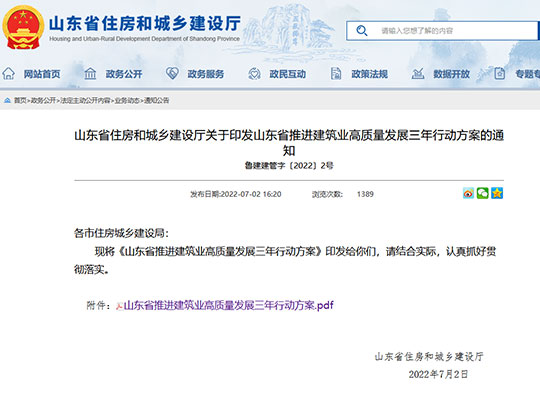Click the starred page icon beside 专题
Screen dimensions: 540x400
(500, 73)
